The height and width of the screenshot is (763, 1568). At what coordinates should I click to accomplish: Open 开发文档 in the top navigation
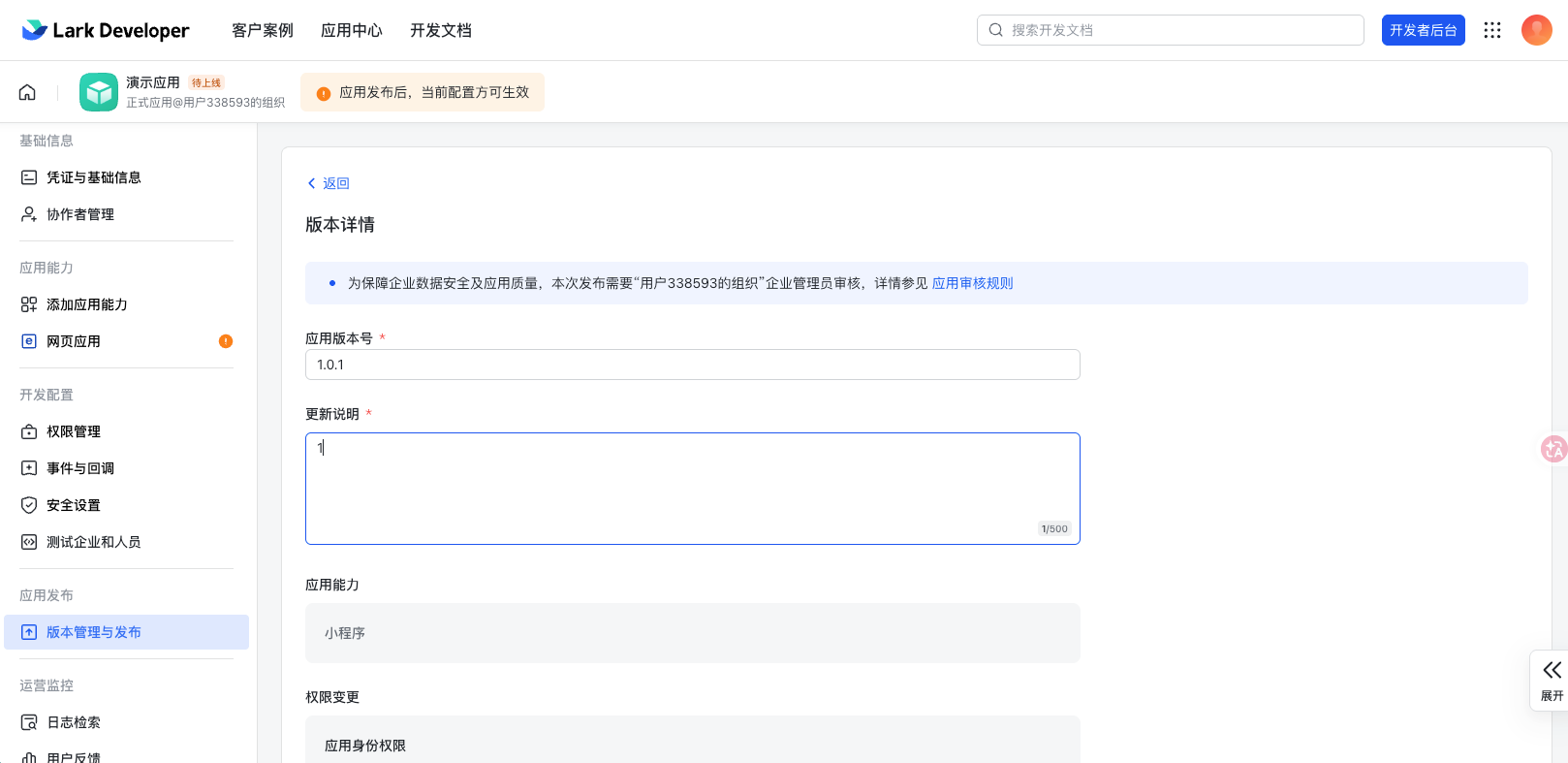pyautogui.click(x=441, y=30)
